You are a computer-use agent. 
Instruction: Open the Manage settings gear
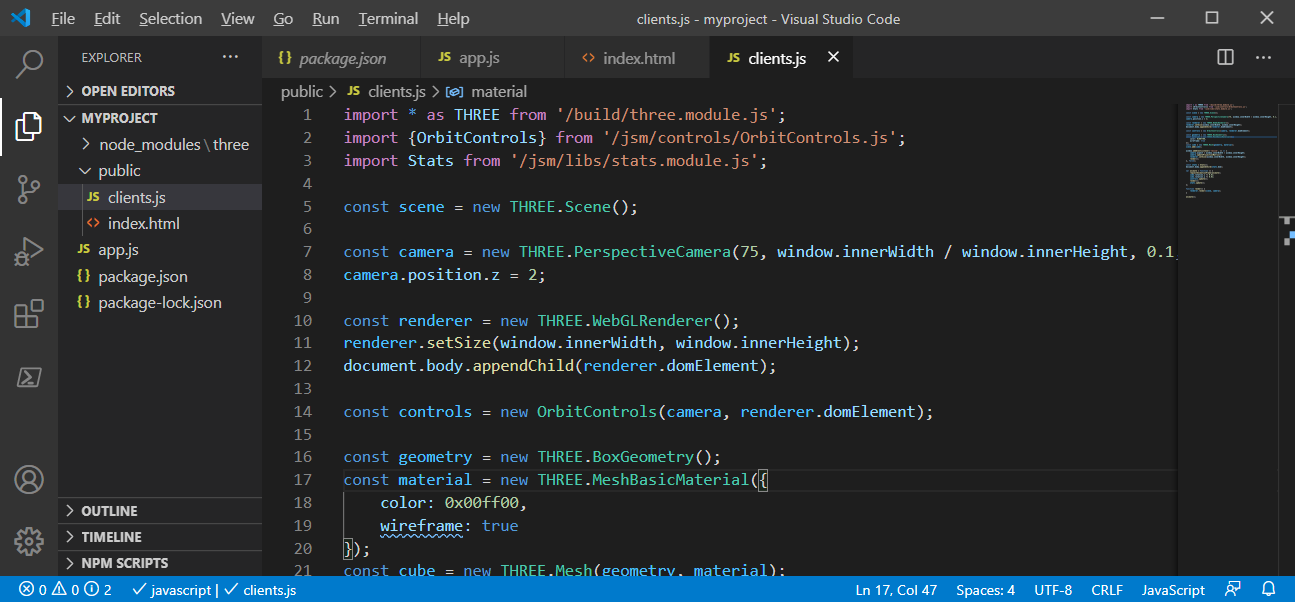29,541
